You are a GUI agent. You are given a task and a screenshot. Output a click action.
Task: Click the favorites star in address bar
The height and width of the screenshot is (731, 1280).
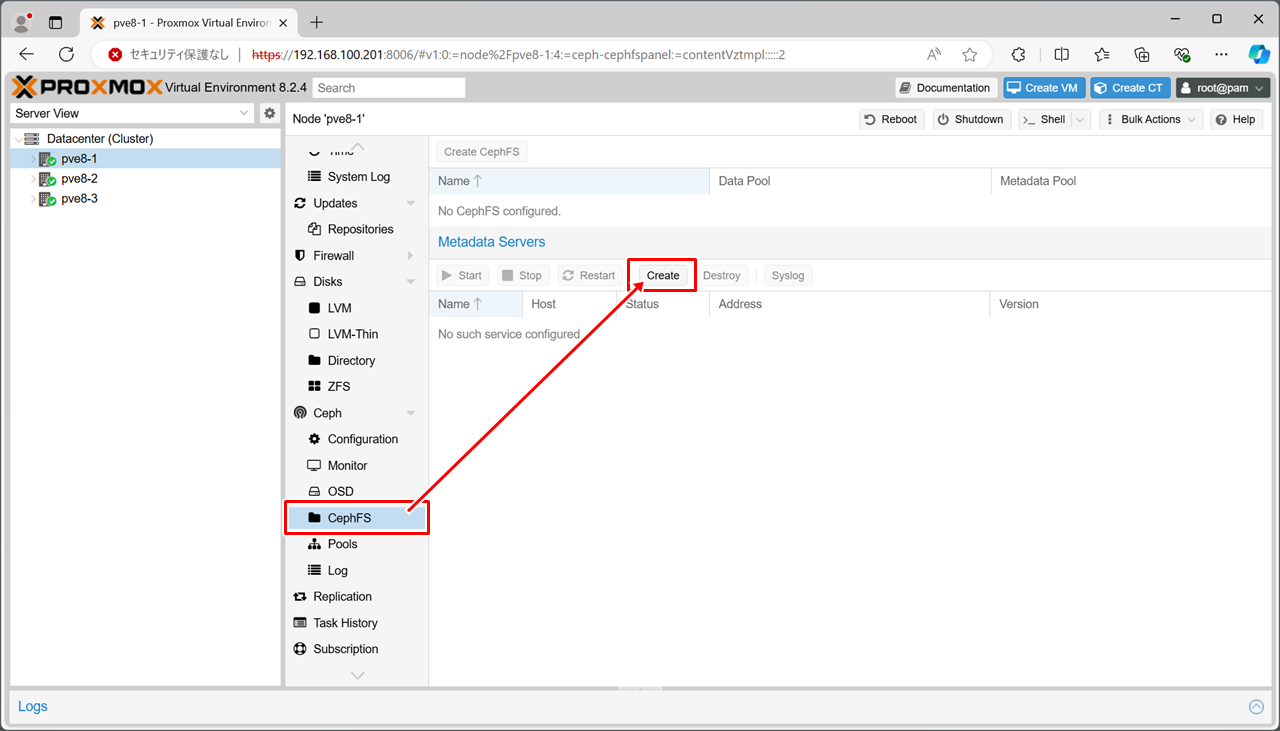969,55
